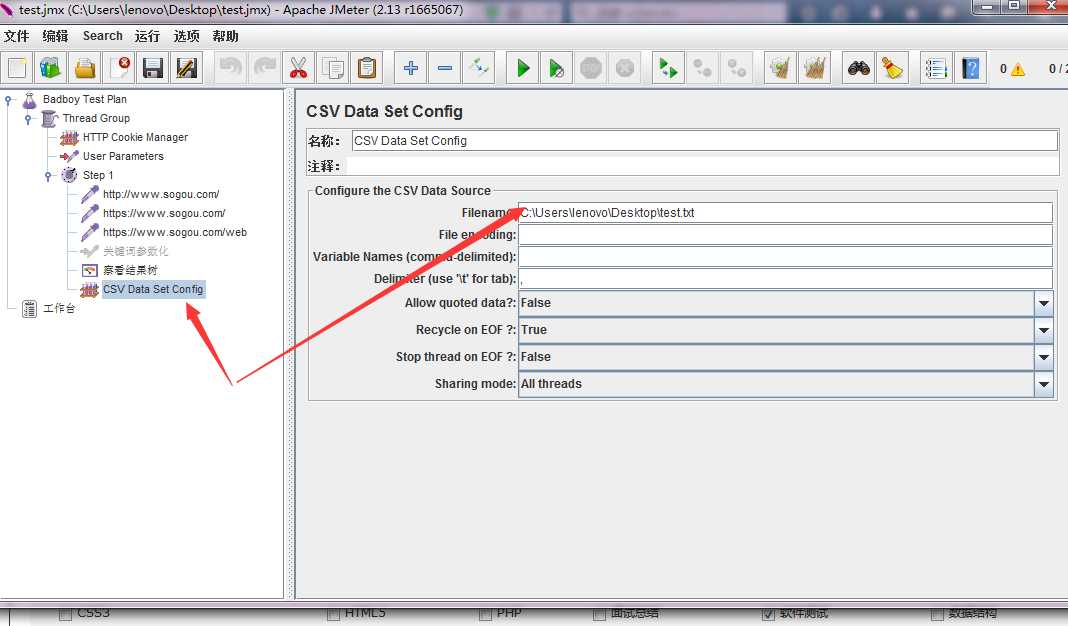This screenshot has height=626, width=1068.
Task: Select disabled 关键词参数化 tree node
Action: tap(135, 251)
